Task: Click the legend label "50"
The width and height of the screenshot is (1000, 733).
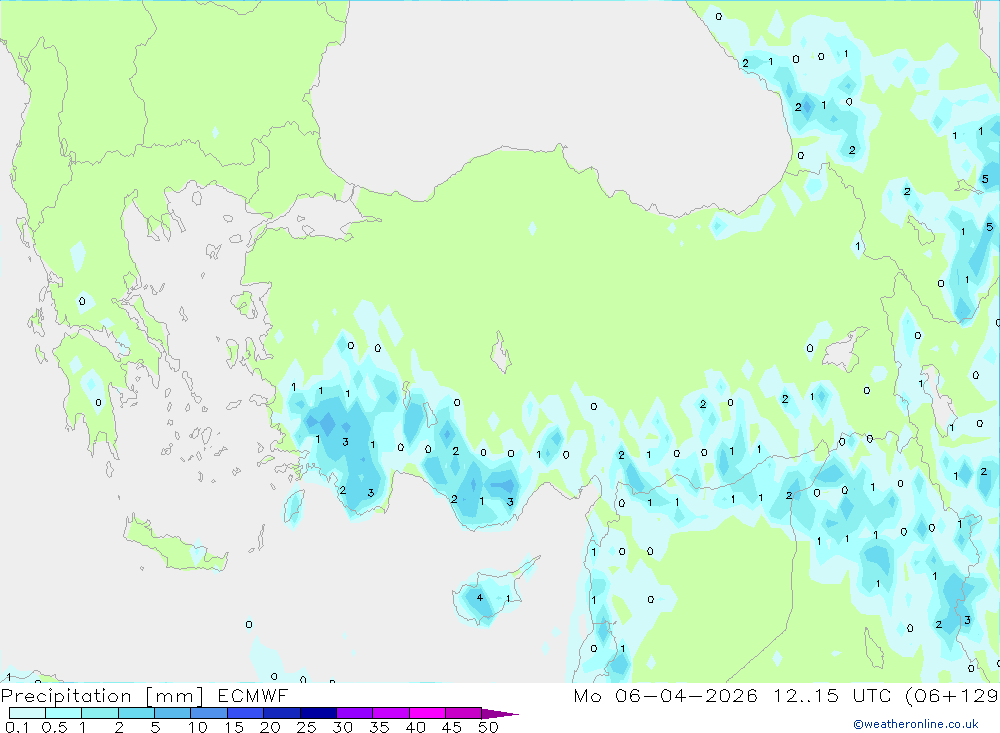Action: click(488, 727)
